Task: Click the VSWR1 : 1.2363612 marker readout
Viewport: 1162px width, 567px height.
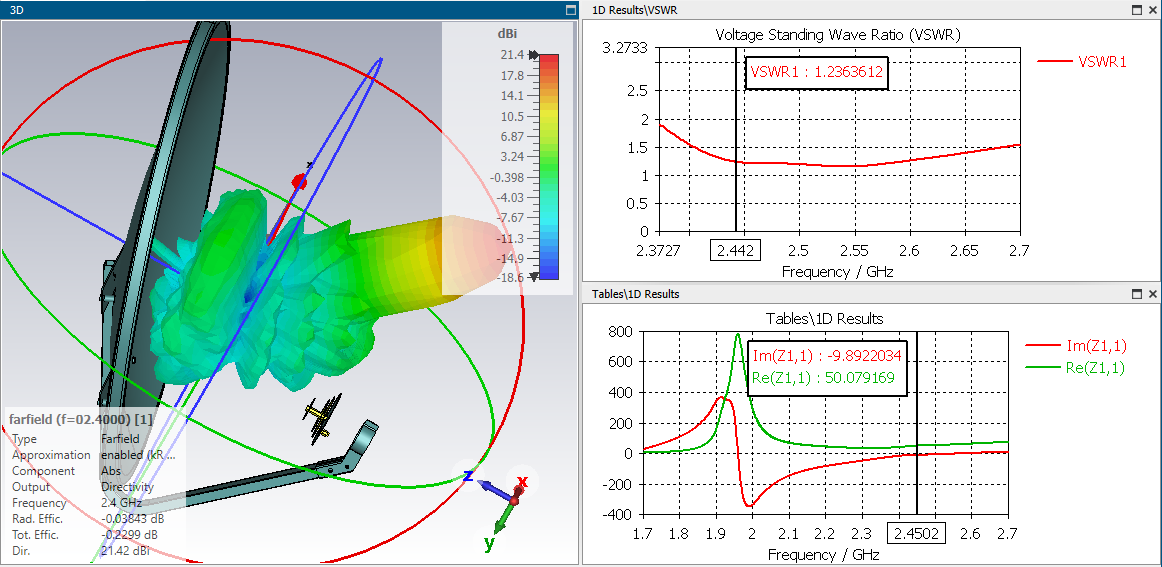Action: coord(816,73)
